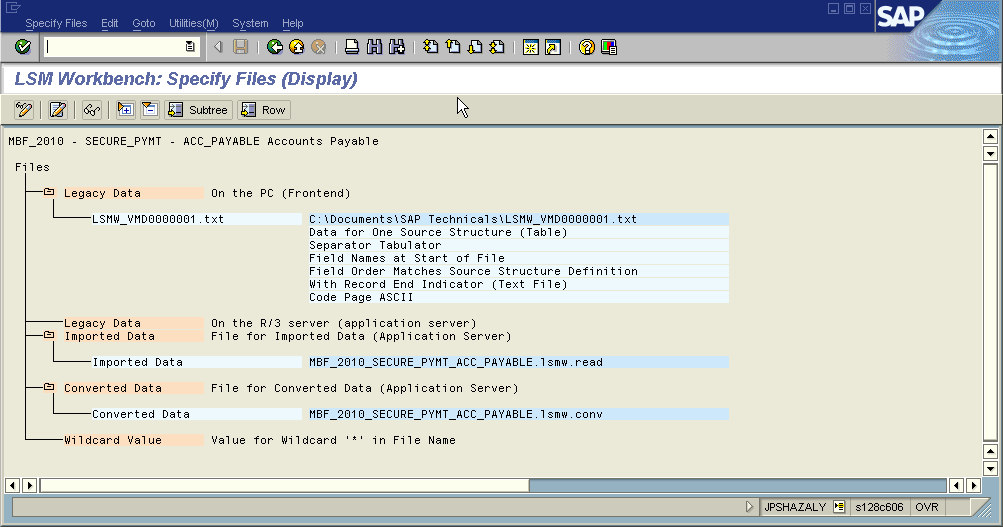Click the Find Next binoculars icon
1003x527 pixels.
click(397, 47)
